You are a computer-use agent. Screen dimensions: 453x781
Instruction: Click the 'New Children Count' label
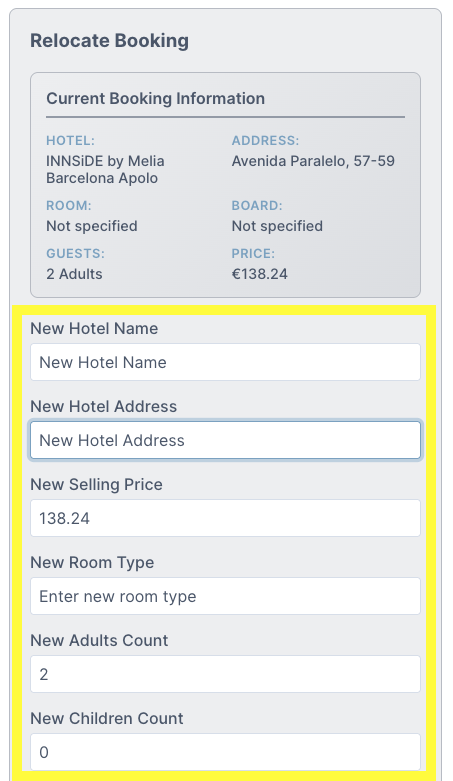pyautogui.click(x=107, y=718)
